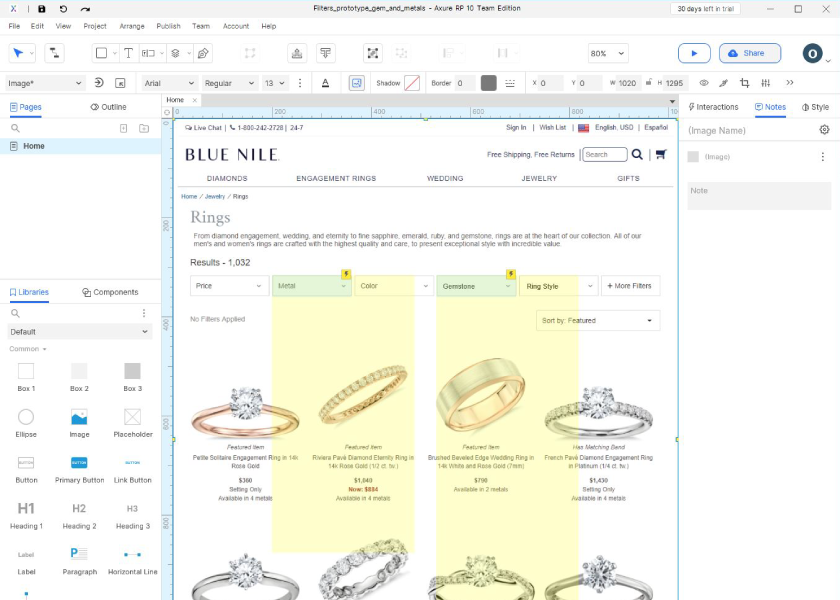This screenshot has height=600, width=840.
Task: Save the file with the floppy disk icon
Action: [x=41, y=9]
